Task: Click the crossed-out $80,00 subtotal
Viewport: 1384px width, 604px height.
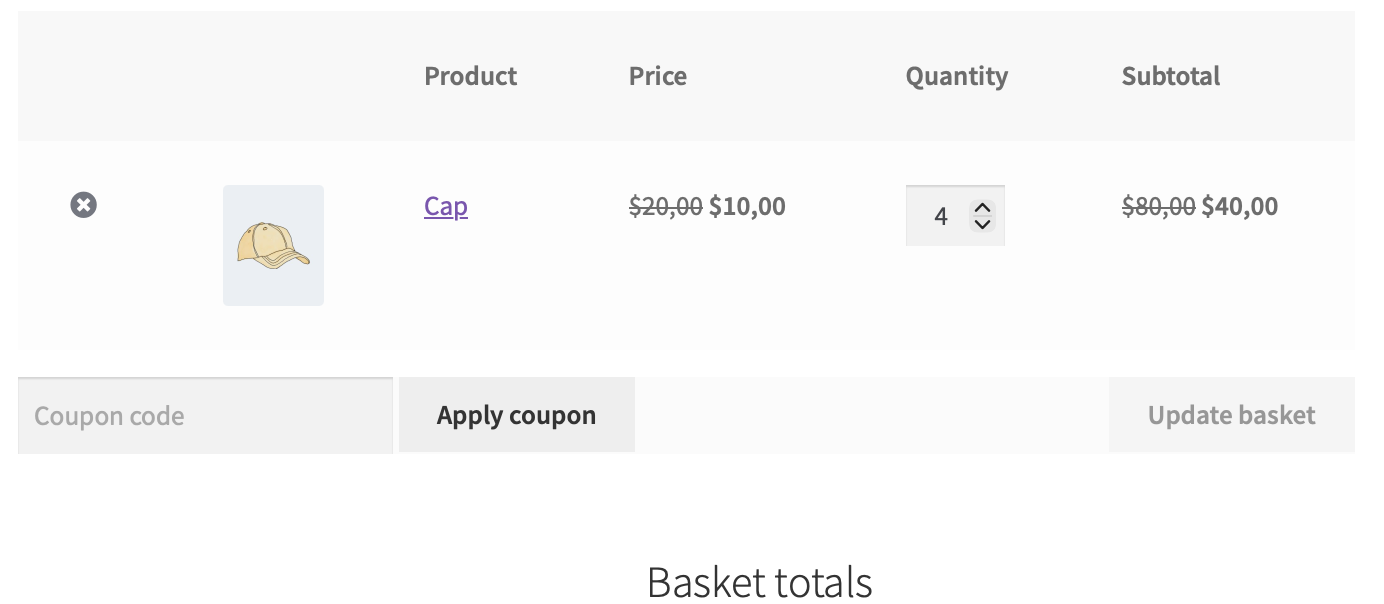Action: point(1159,207)
